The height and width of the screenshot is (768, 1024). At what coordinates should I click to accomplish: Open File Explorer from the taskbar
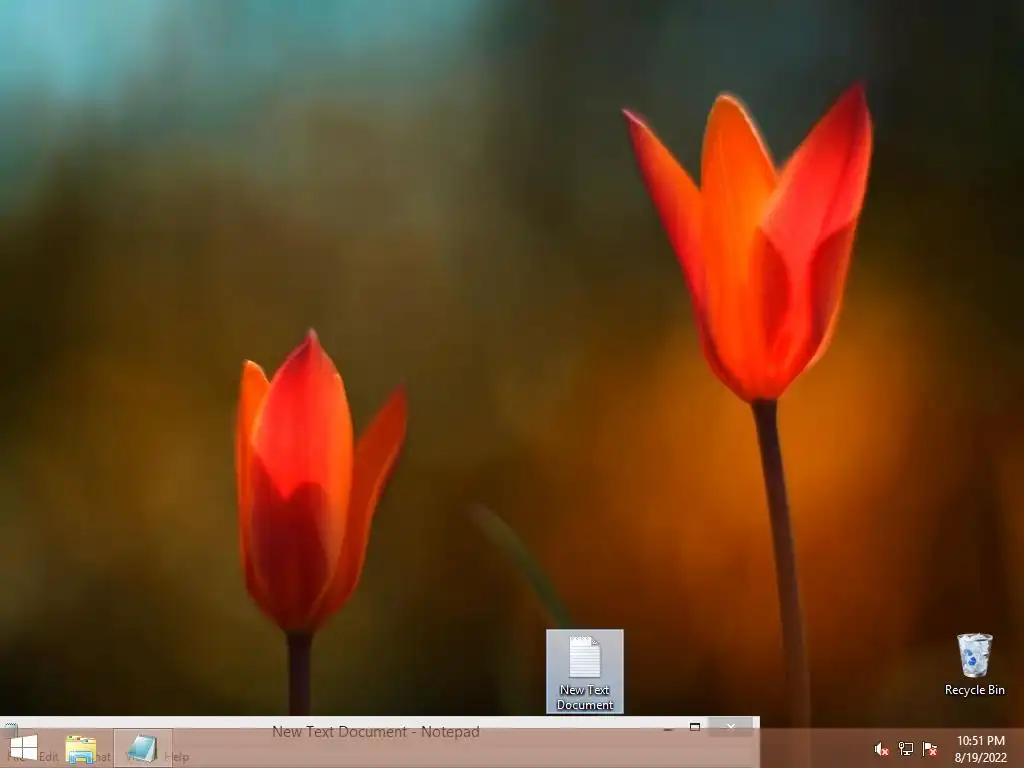(81, 749)
